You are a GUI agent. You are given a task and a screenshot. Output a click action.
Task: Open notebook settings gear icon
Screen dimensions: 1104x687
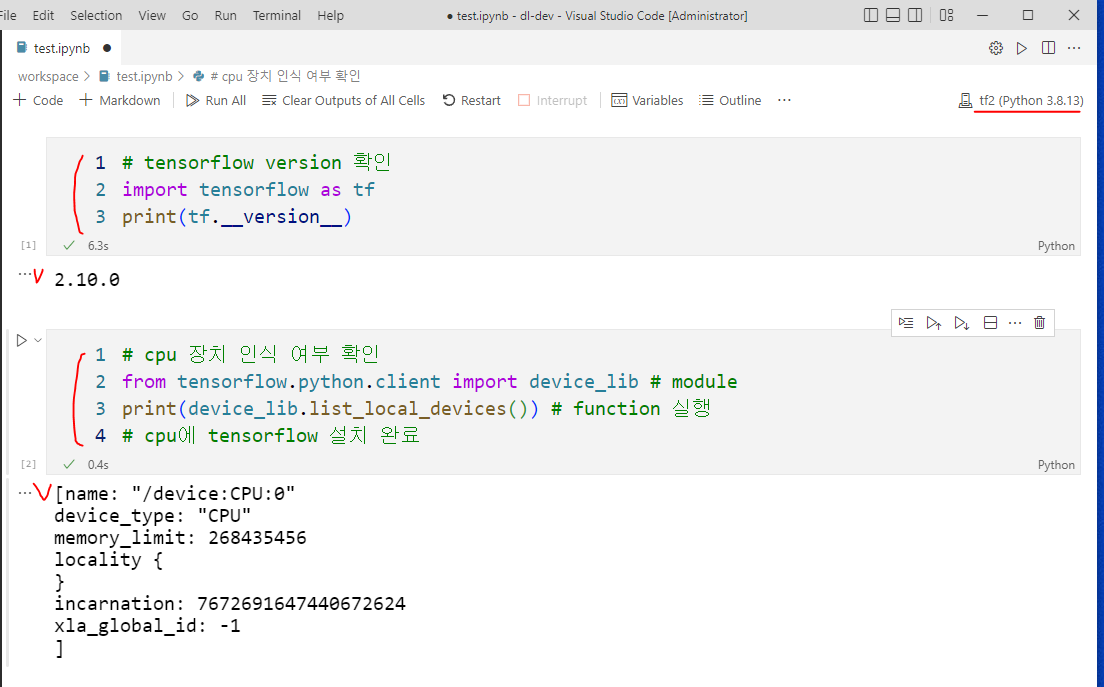point(996,48)
